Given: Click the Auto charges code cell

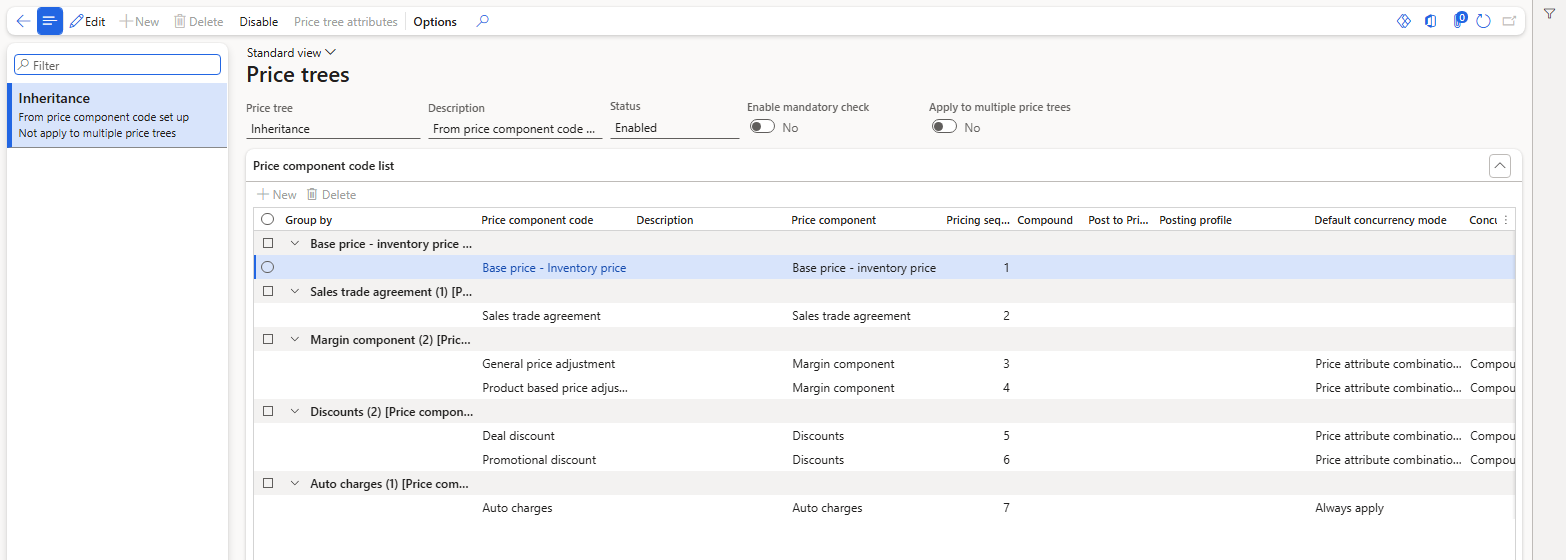Looking at the screenshot, I should tap(517, 508).
